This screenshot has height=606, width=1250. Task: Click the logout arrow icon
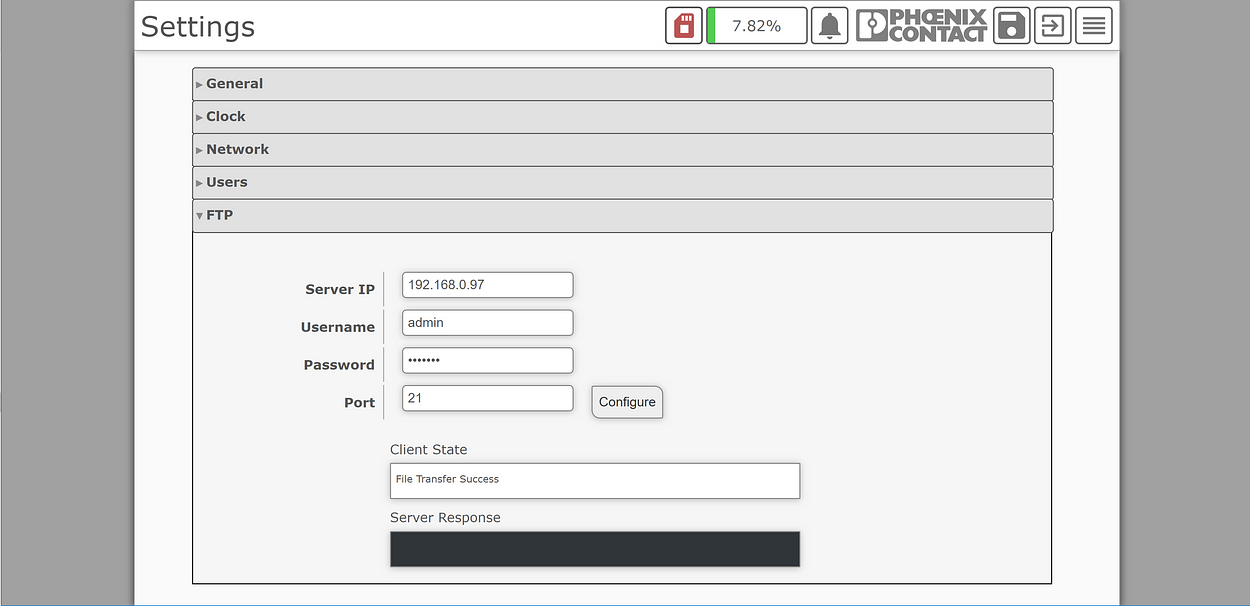pyautogui.click(x=1053, y=26)
